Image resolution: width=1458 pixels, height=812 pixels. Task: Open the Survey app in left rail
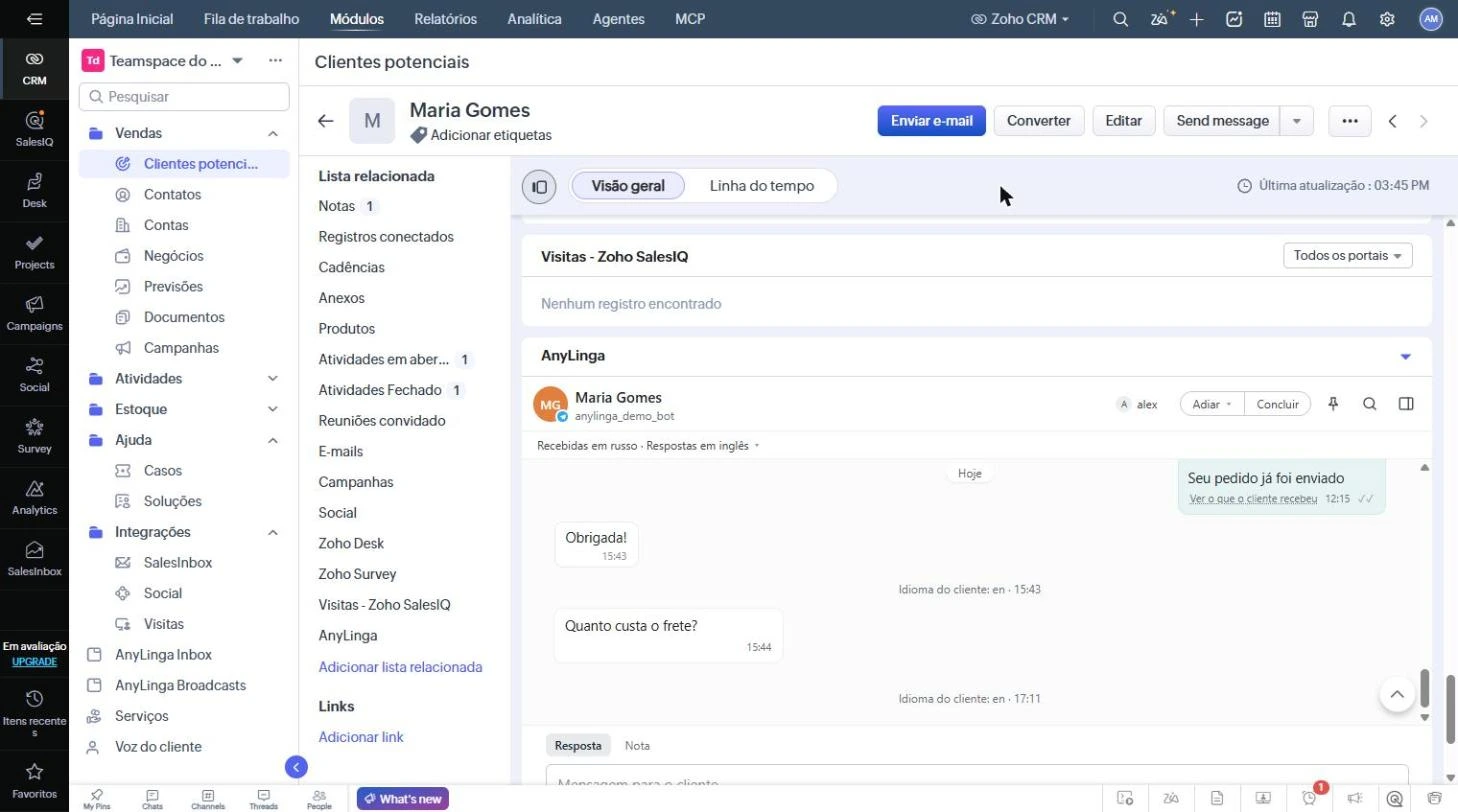pyautogui.click(x=34, y=435)
